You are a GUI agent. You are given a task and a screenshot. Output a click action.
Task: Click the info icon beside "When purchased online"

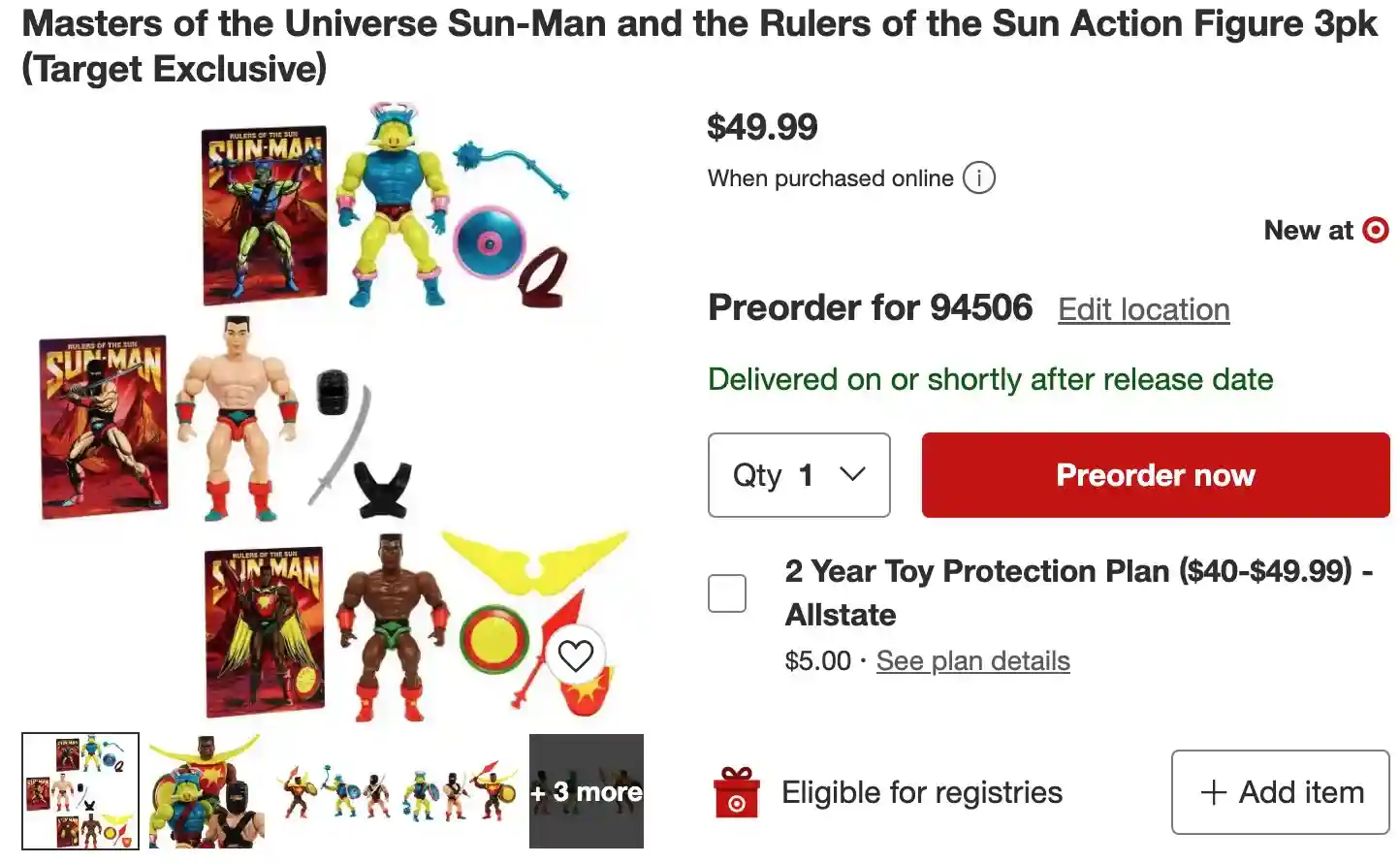pyautogui.click(x=979, y=178)
